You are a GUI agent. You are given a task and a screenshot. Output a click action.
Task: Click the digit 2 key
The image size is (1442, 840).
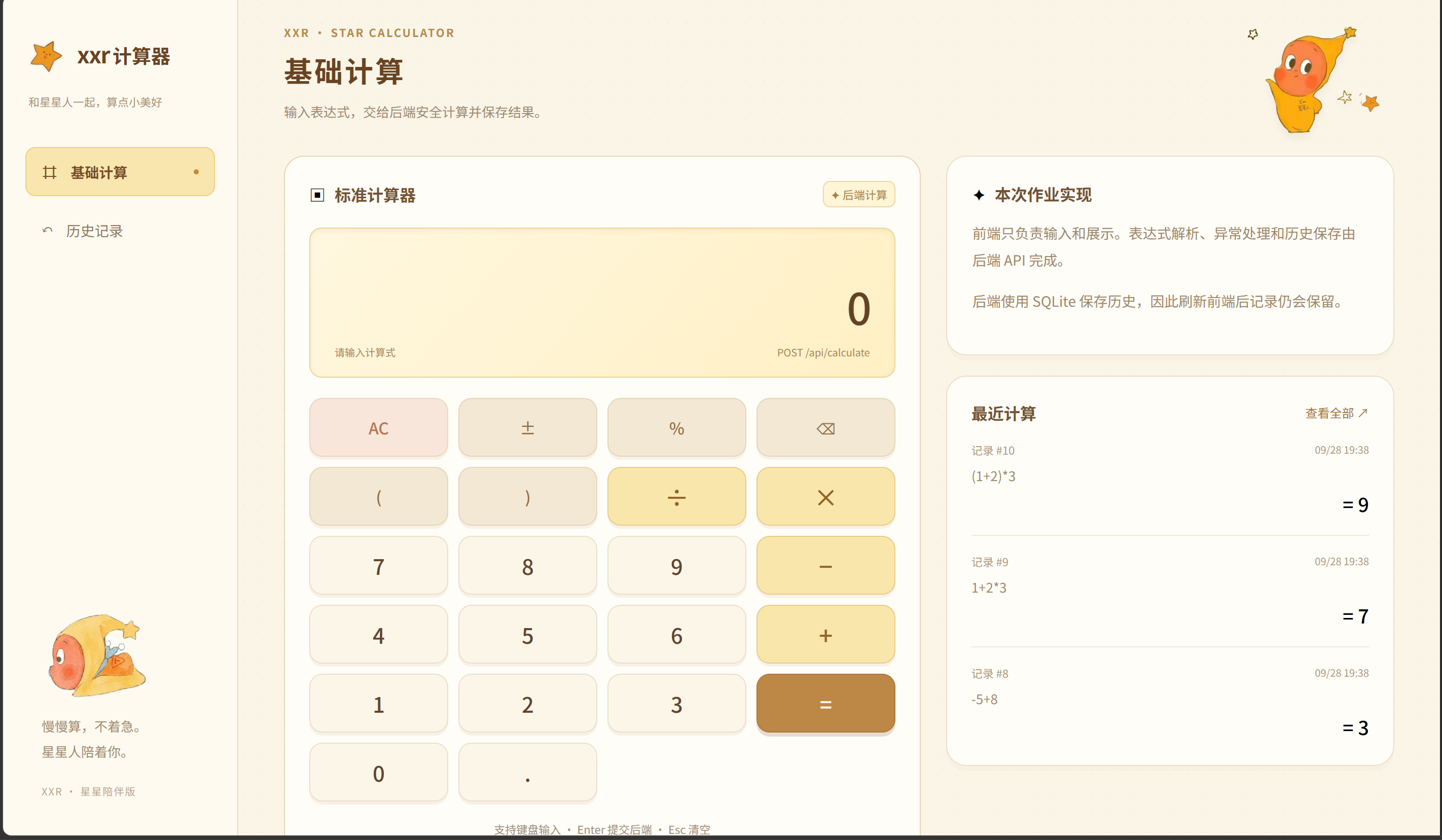528,704
